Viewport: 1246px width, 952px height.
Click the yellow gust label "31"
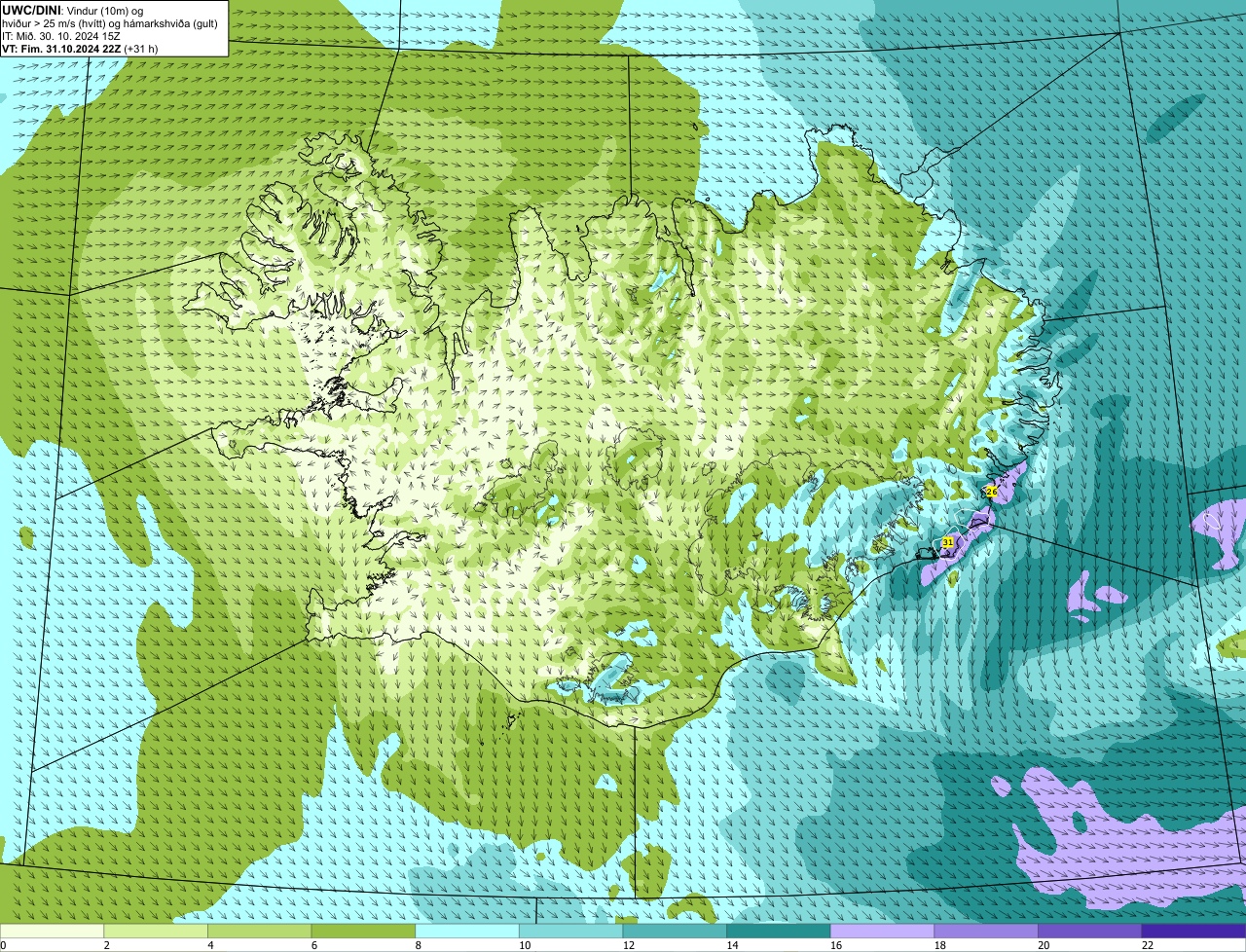pos(947,542)
